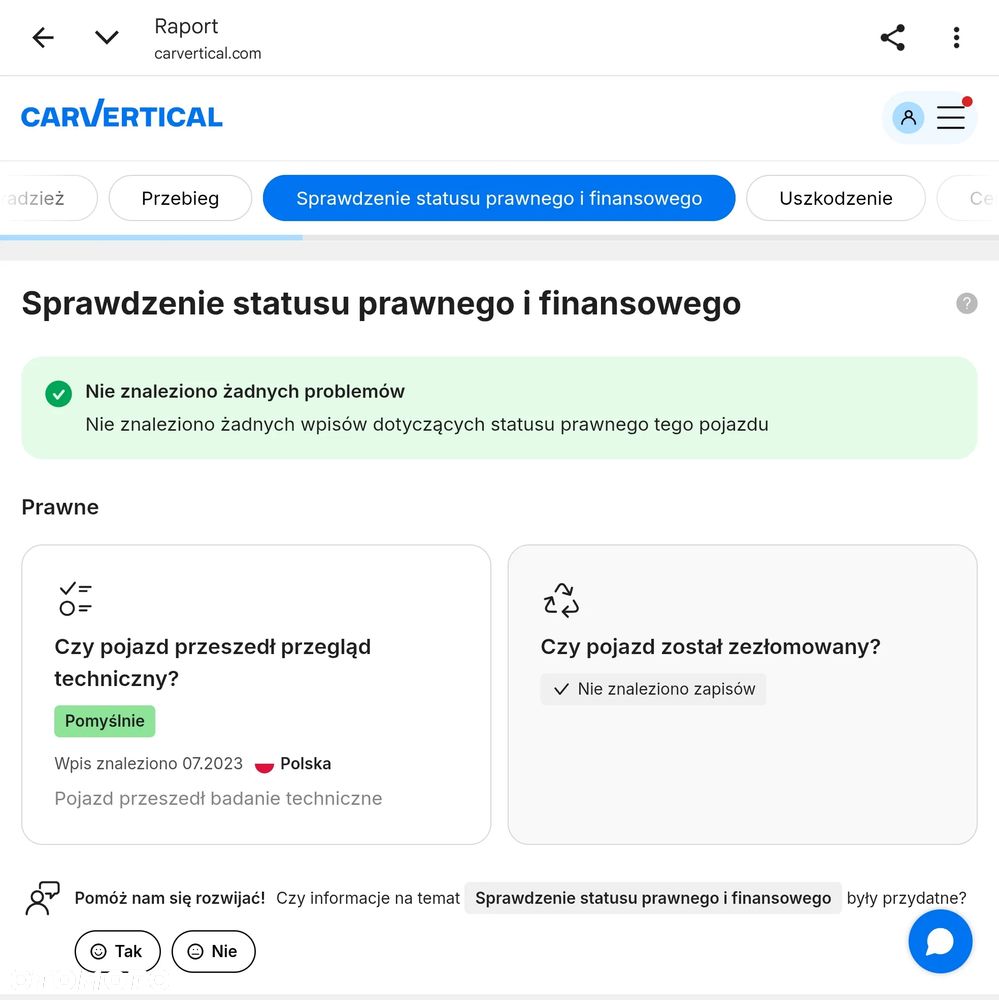Click the carVertical logo

click(x=122, y=115)
